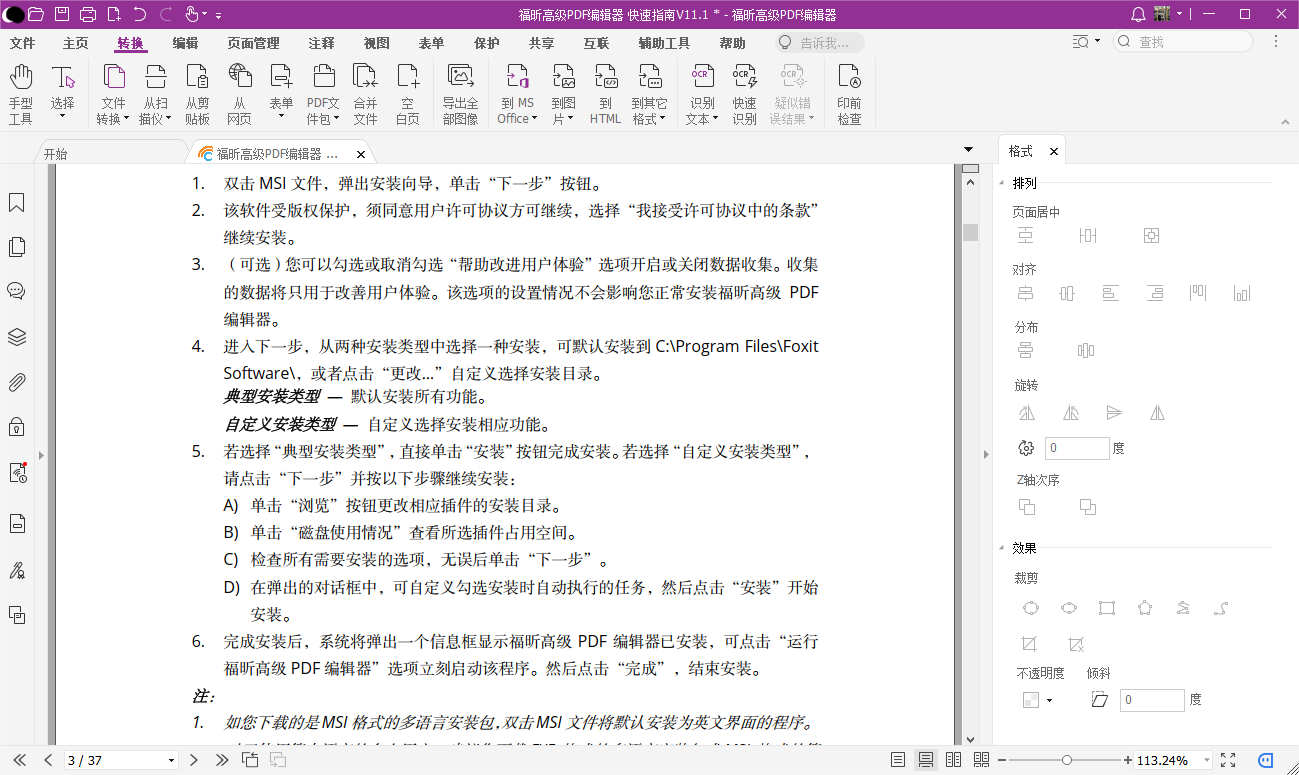Select the Hand tool (手型工具)
The width and height of the screenshot is (1299, 775).
click(x=21, y=95)
